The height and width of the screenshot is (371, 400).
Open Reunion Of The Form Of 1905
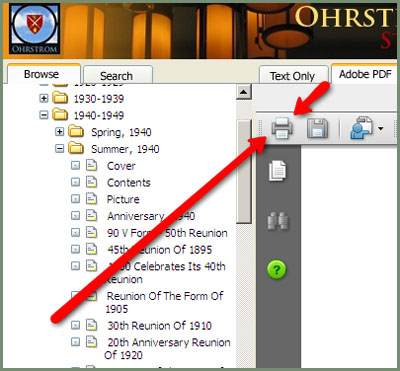[165, 302]
